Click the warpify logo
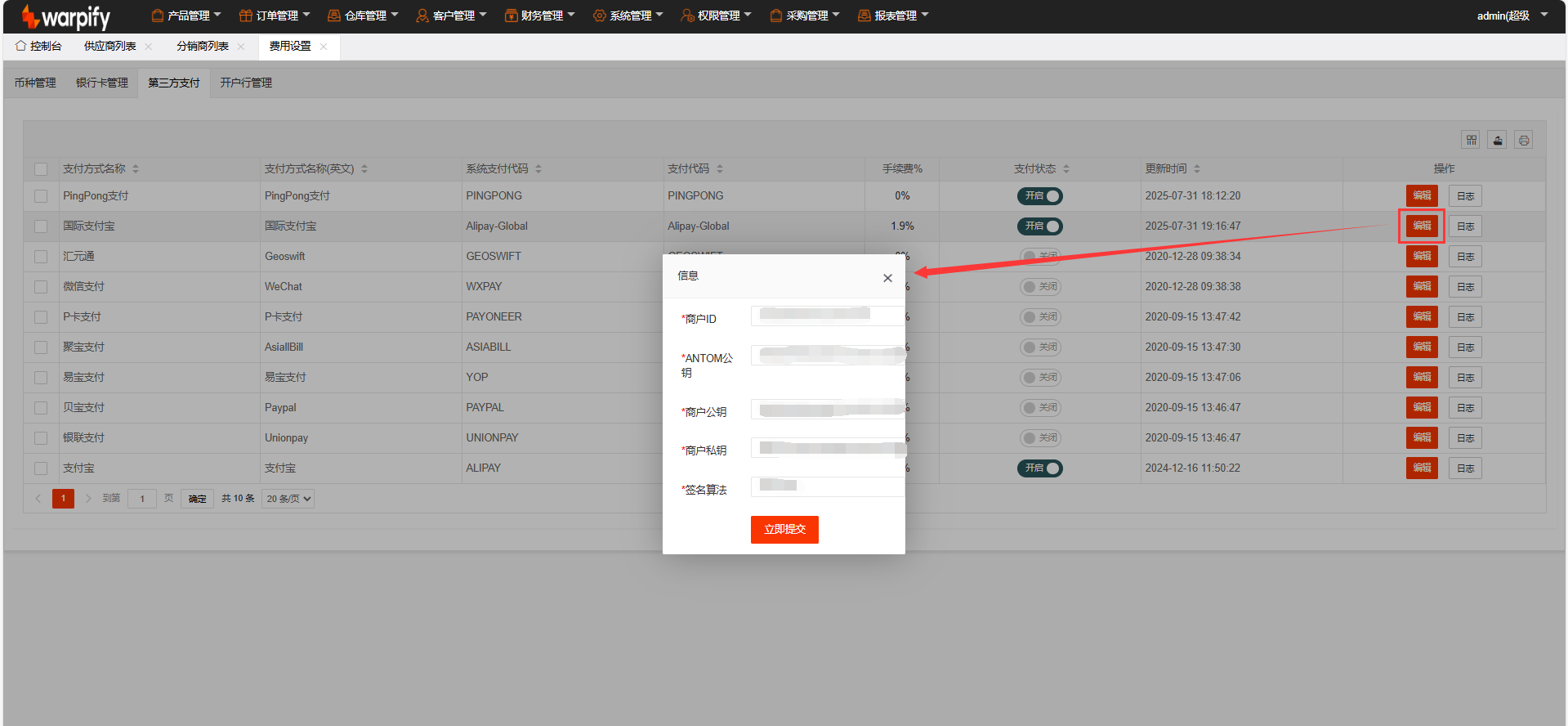 coord(66,16)
